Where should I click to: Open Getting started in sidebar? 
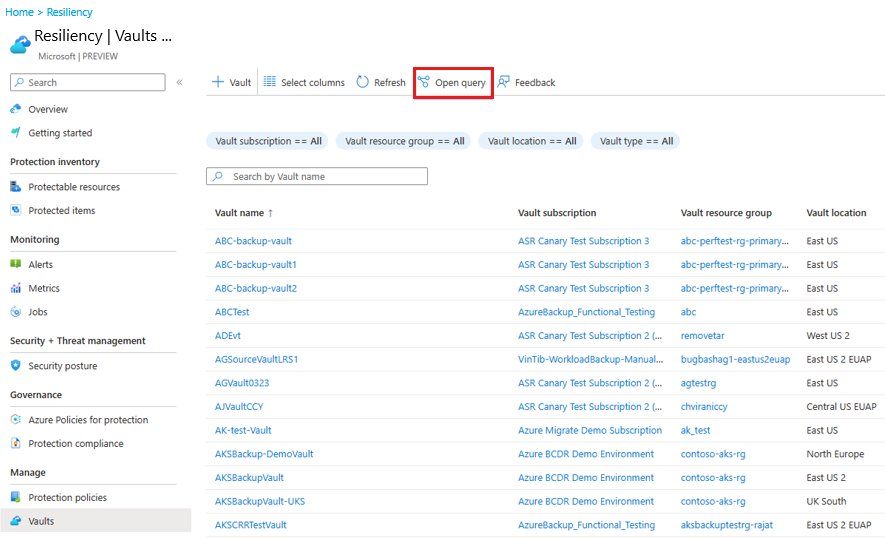click(60, 133)
